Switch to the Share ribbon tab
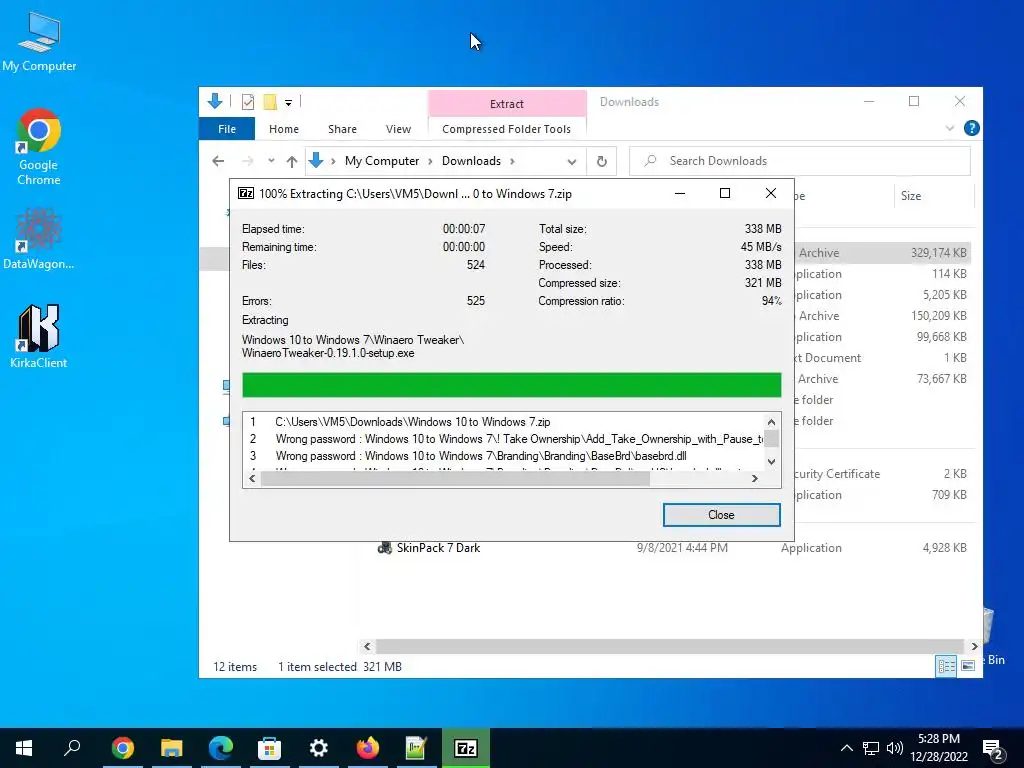The height and width of the screenshot is (768, 1024). click(342, 129)
